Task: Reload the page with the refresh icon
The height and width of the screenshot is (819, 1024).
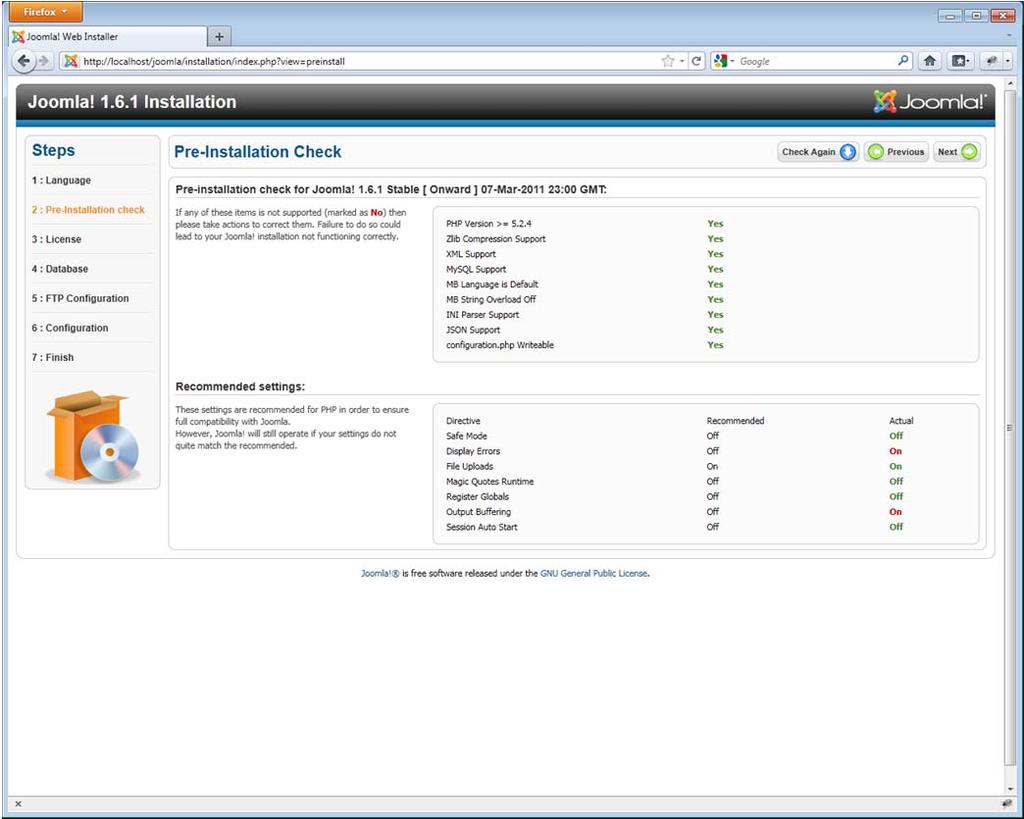Action: (696, 61)
